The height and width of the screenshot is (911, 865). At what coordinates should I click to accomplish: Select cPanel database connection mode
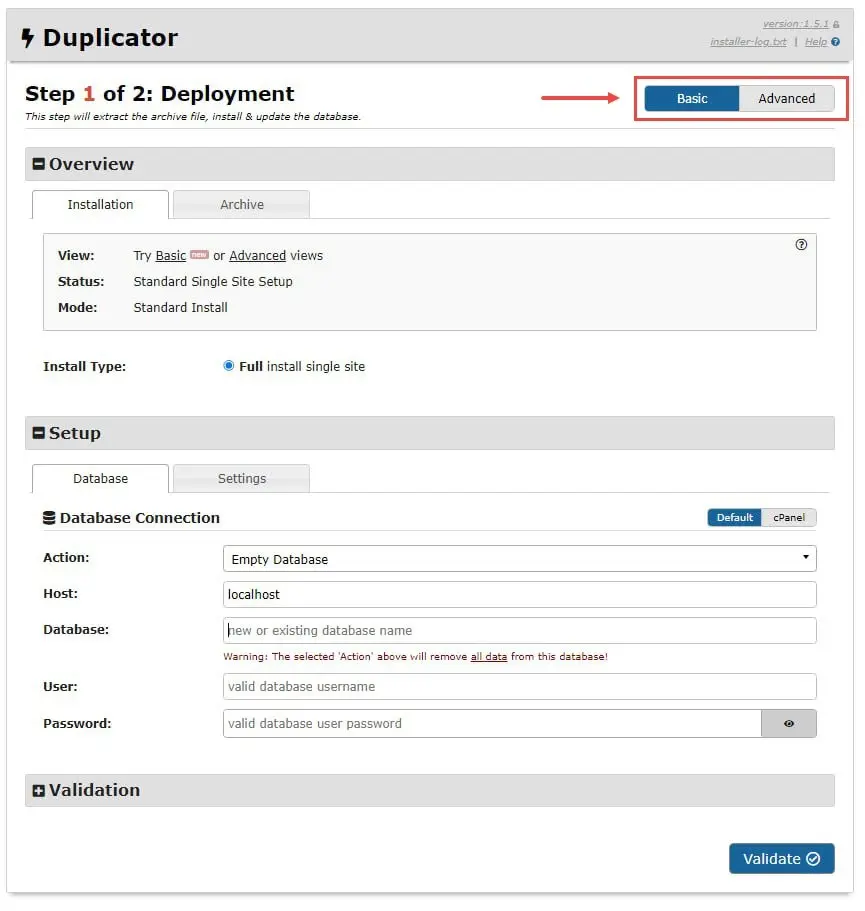click(x=789, y=518)
